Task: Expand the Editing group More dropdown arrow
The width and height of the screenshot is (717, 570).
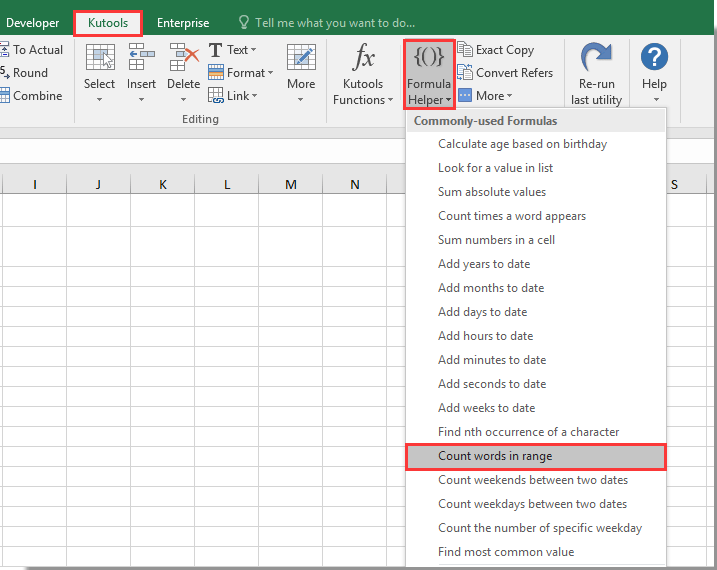Action: coord(300,99)
